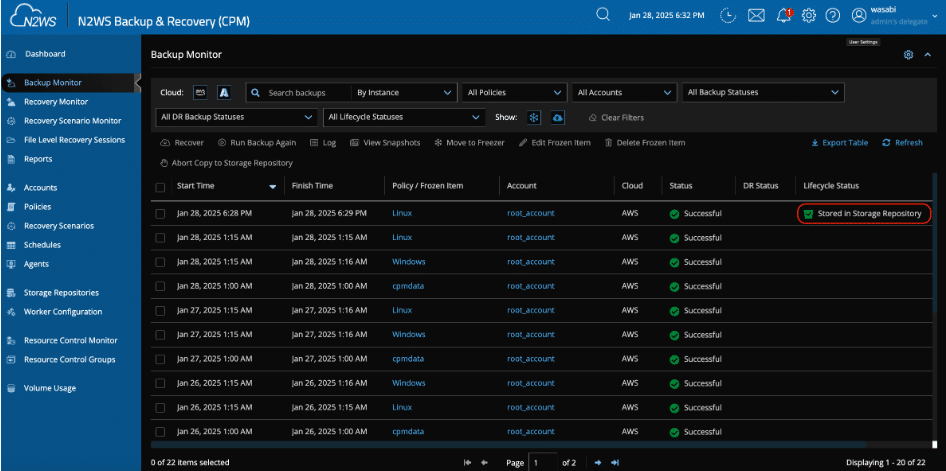Viewport: 946px width, 471px height.
Task: Click the Recover toolbar button
Action: (182, 143)
